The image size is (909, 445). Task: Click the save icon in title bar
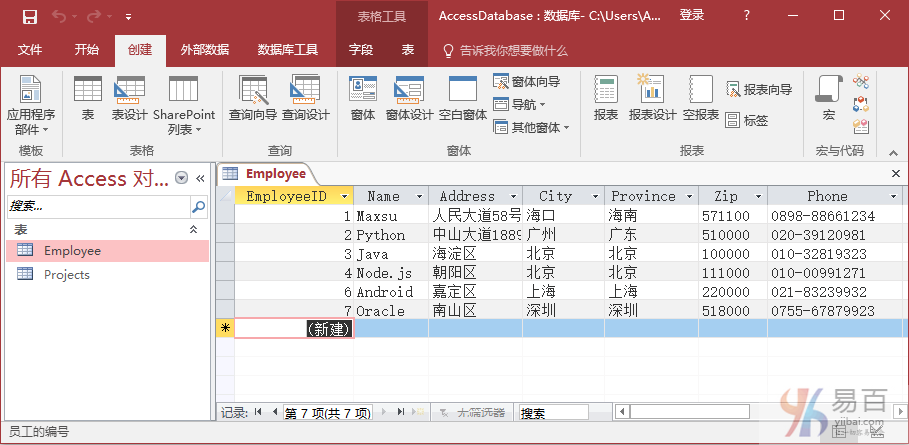(x=30, y=16)
